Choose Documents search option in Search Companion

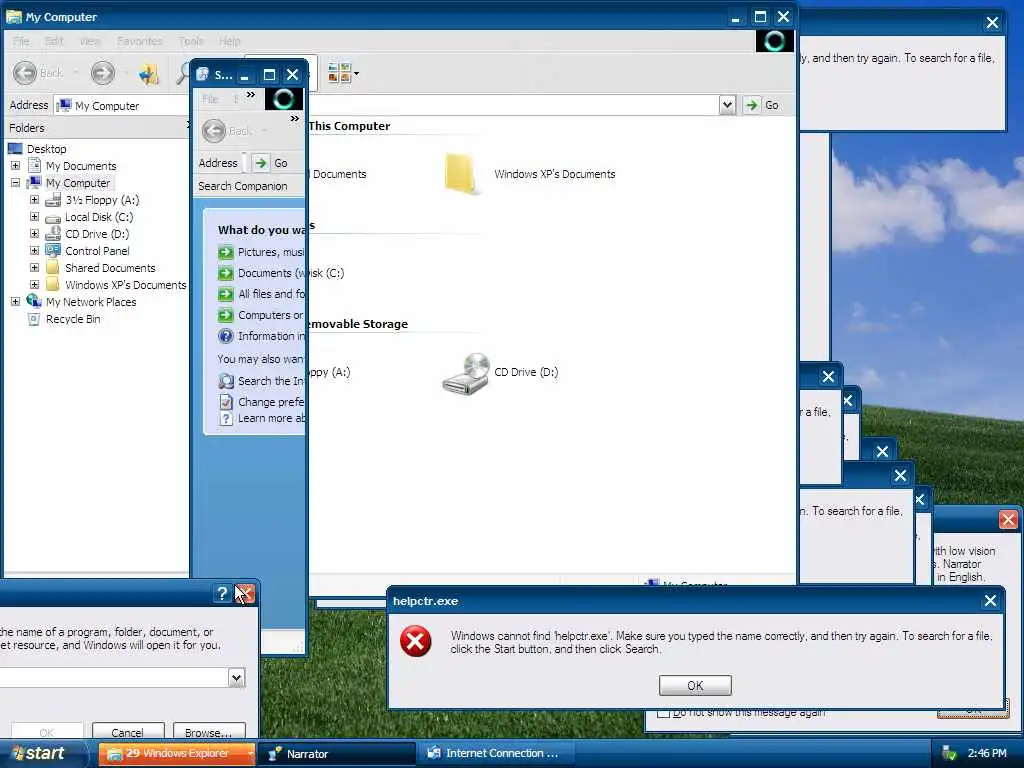[x=261, y=273]
